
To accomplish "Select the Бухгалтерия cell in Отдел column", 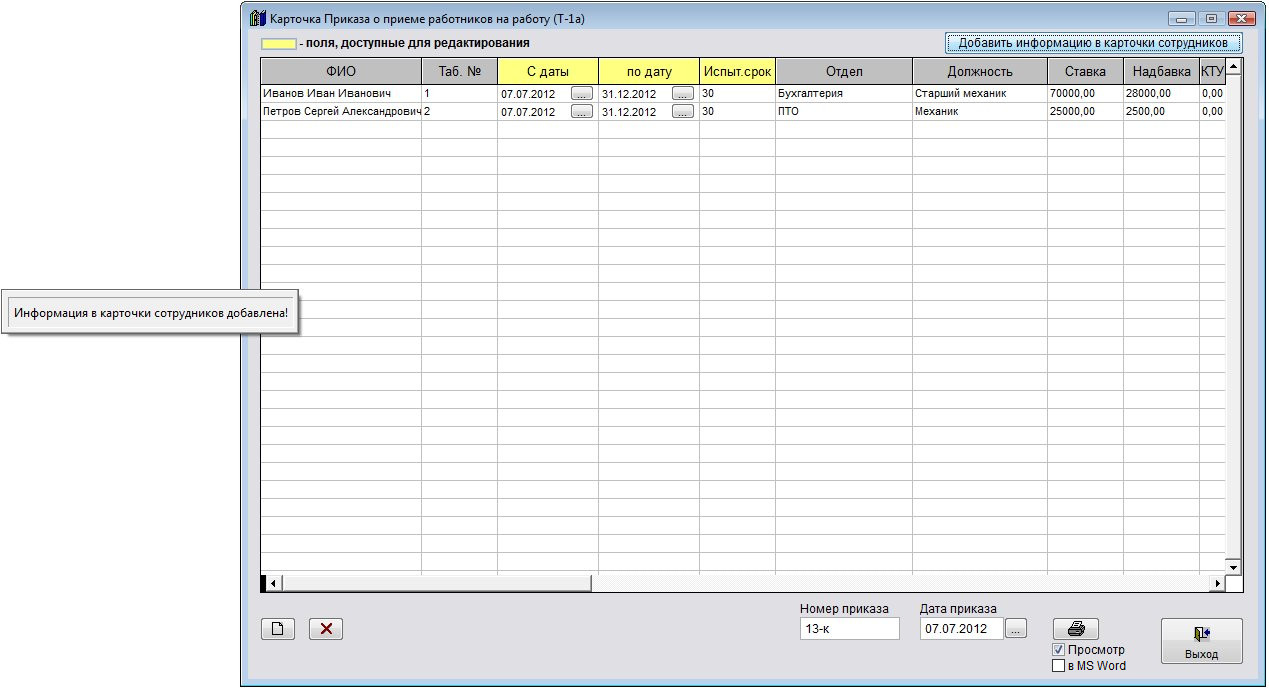I will click(x=842, y=93).
